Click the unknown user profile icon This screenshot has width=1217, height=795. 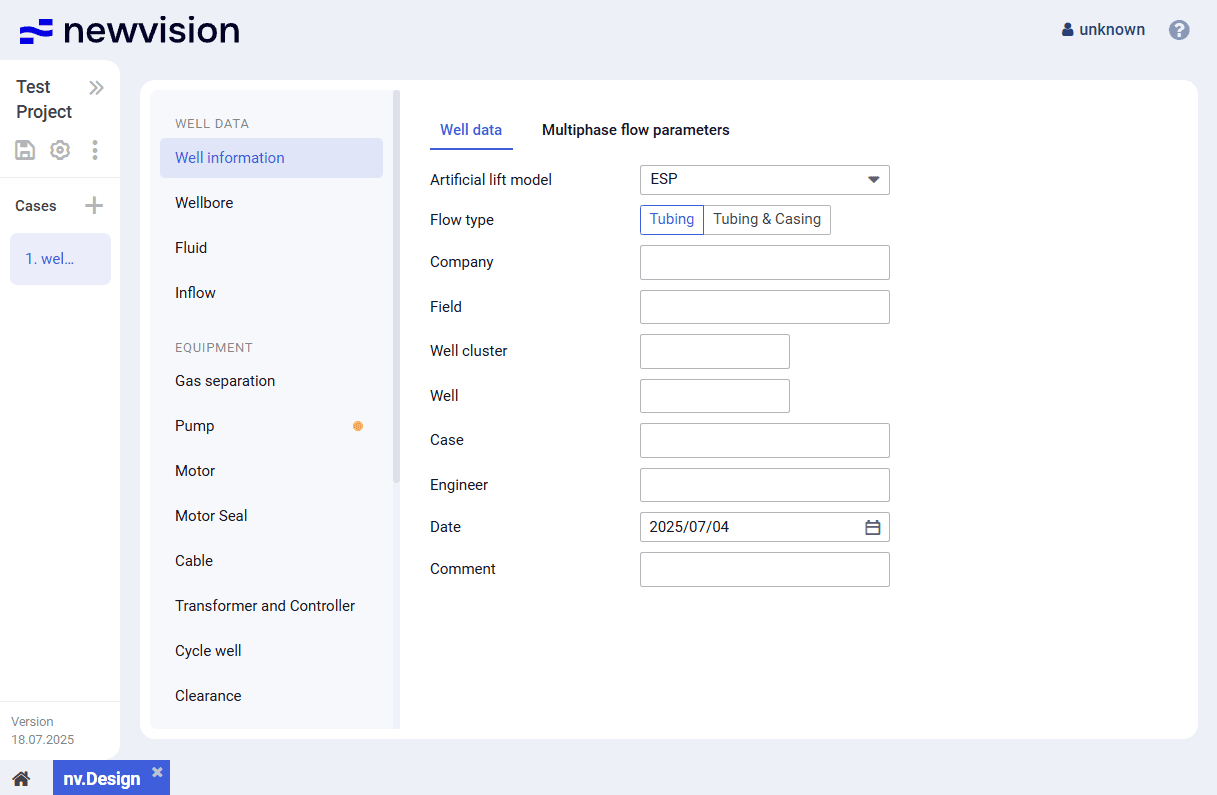1068,30
